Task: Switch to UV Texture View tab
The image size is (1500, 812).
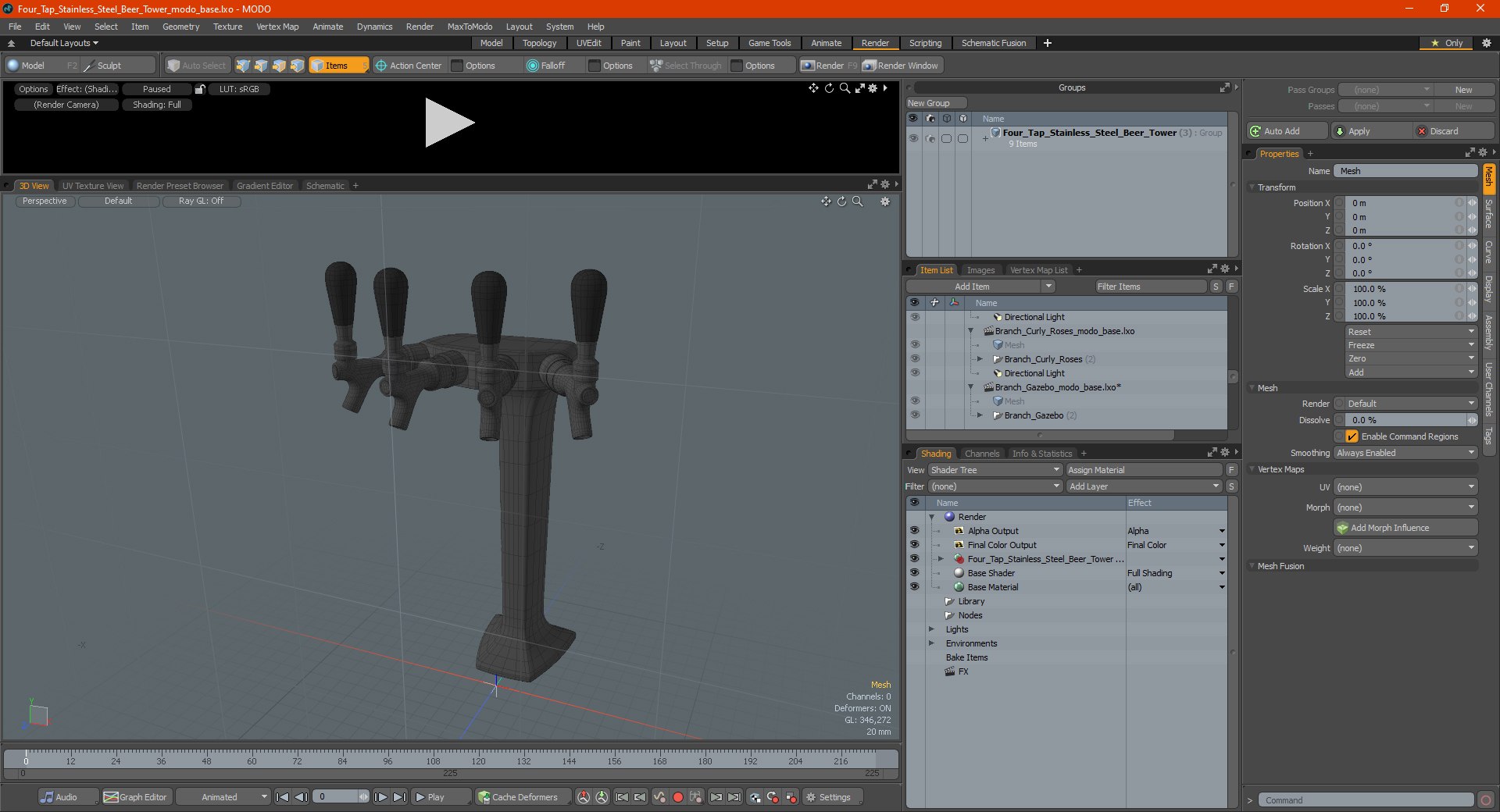Action: pos(93,186)
